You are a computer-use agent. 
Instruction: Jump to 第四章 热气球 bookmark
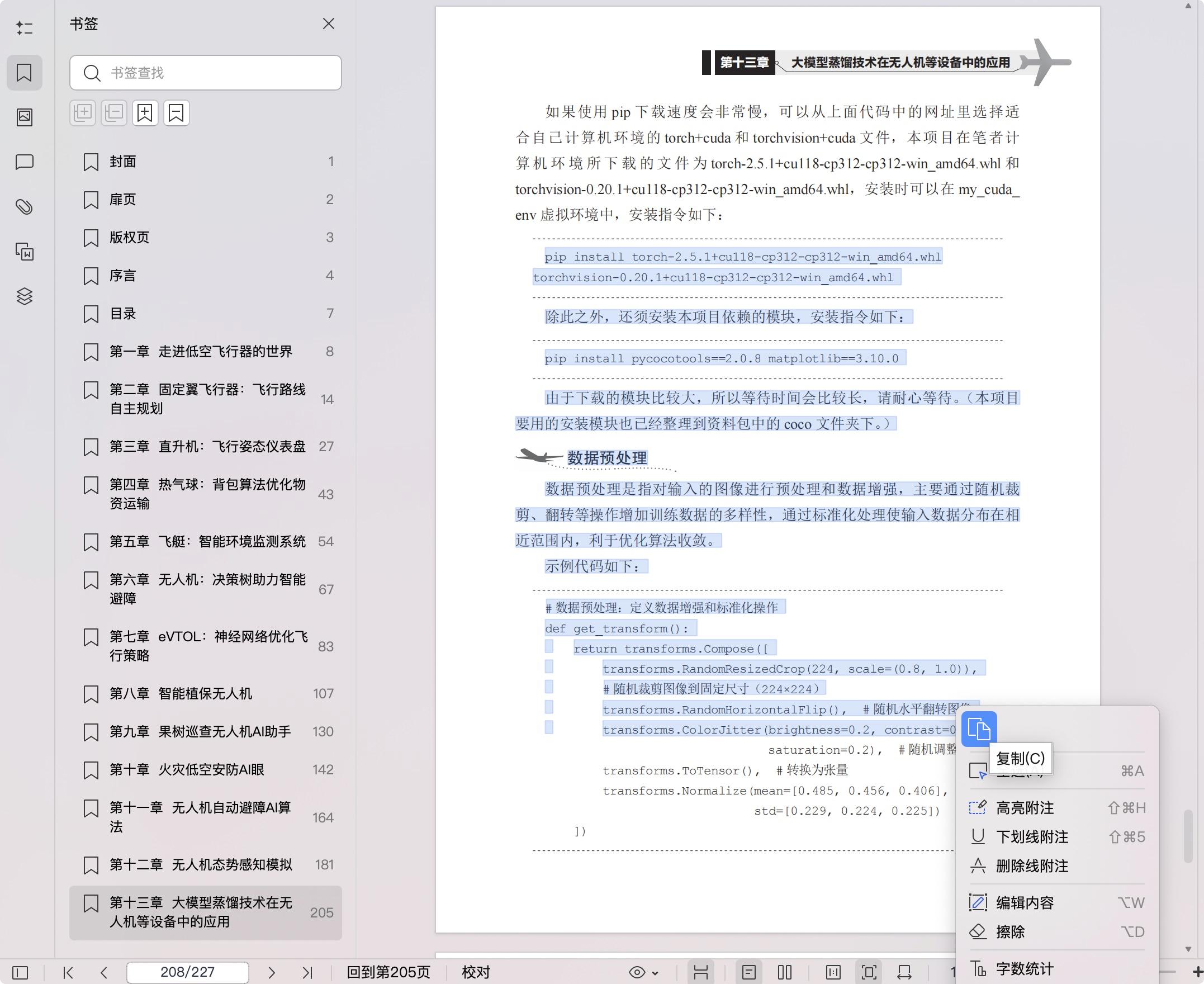pyautogui.click(x=206, y=494)
